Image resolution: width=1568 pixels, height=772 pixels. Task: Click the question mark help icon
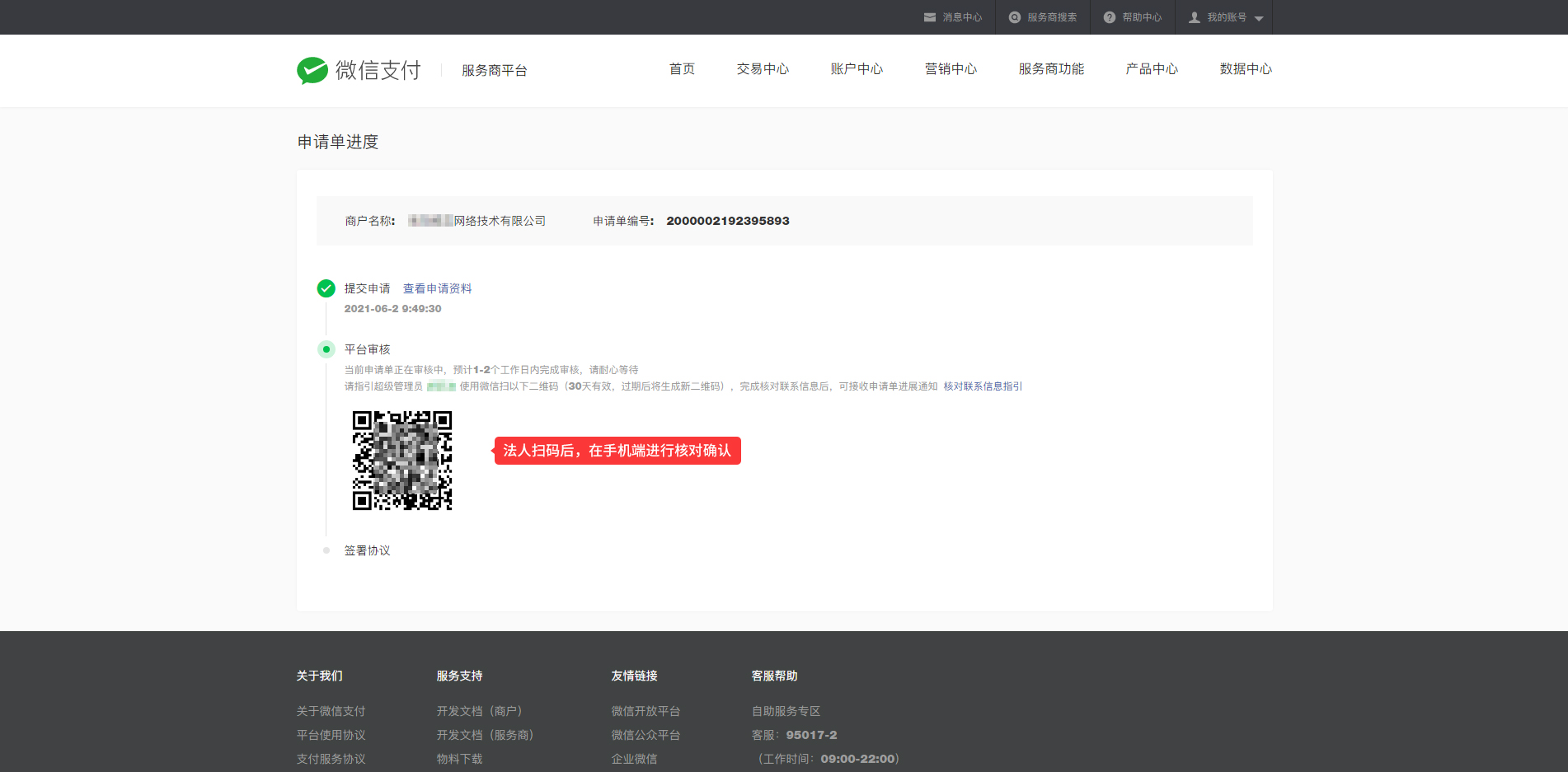(1110, 17)
